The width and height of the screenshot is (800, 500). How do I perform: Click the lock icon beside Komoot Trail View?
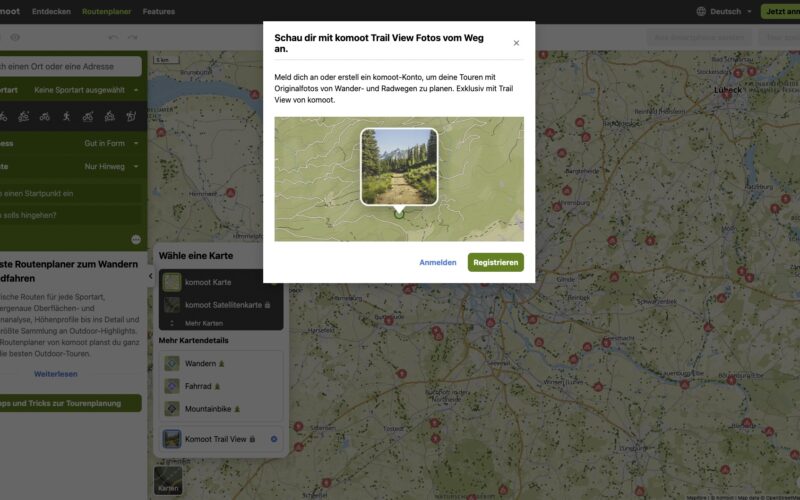[252, 439]
